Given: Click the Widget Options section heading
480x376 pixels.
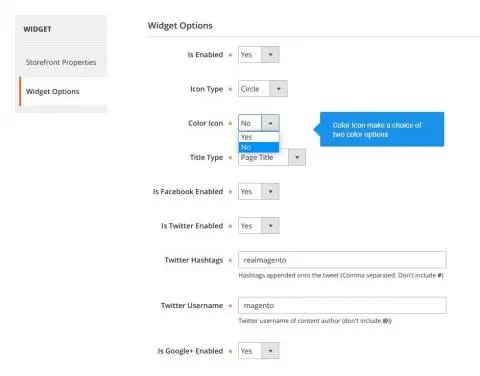Looking at the screenshot, I should 180,26.
